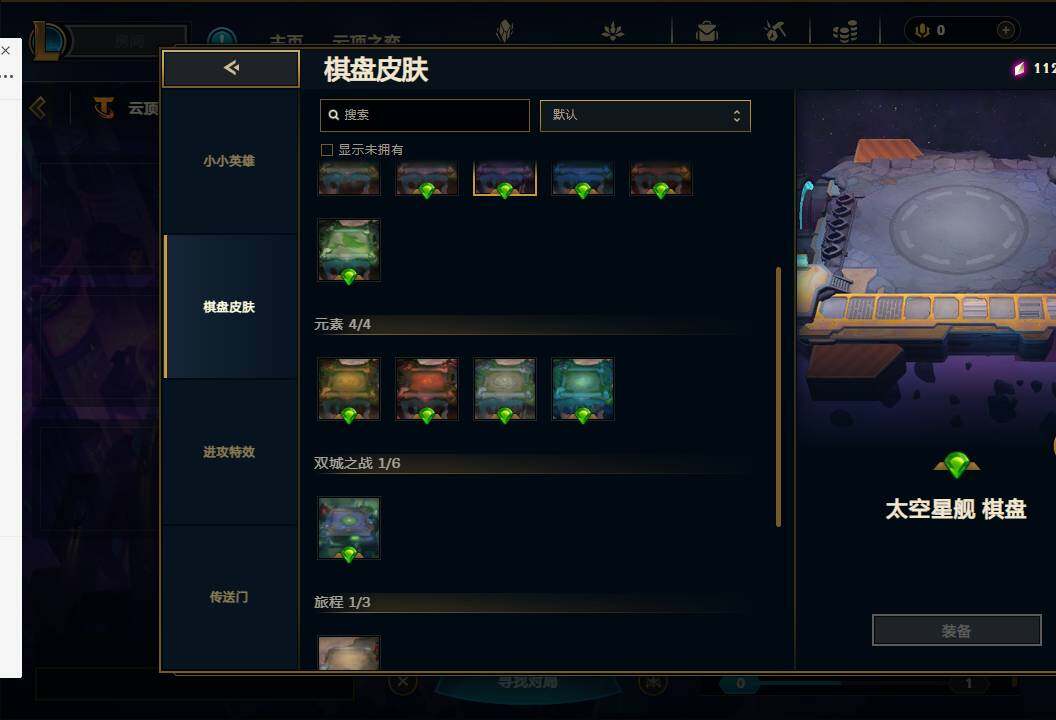Enable the 显示未拥有 checkbox
The image size is (1056, 720).
tap(327, 150)
